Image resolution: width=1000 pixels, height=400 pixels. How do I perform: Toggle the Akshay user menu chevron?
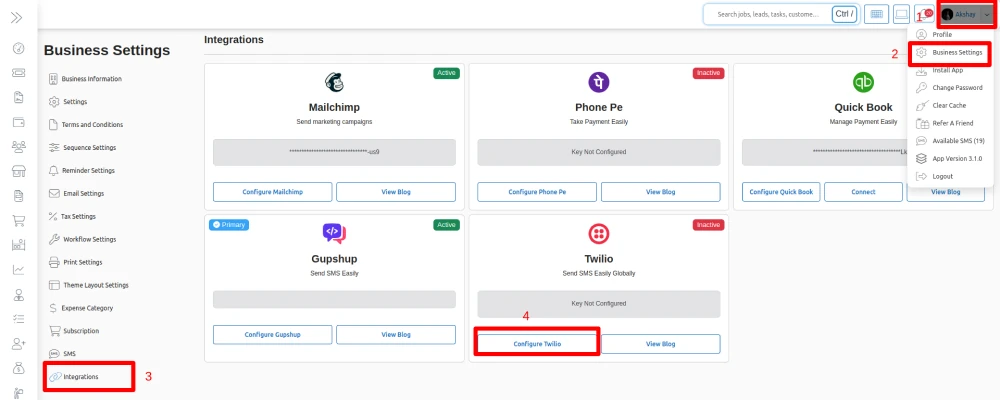pos(987,15)
